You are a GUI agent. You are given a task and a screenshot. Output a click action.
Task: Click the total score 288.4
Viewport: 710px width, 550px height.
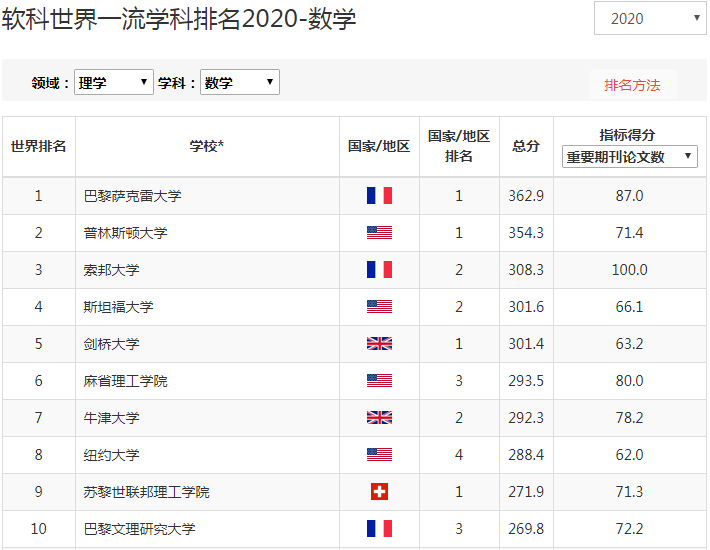[526, 454]
